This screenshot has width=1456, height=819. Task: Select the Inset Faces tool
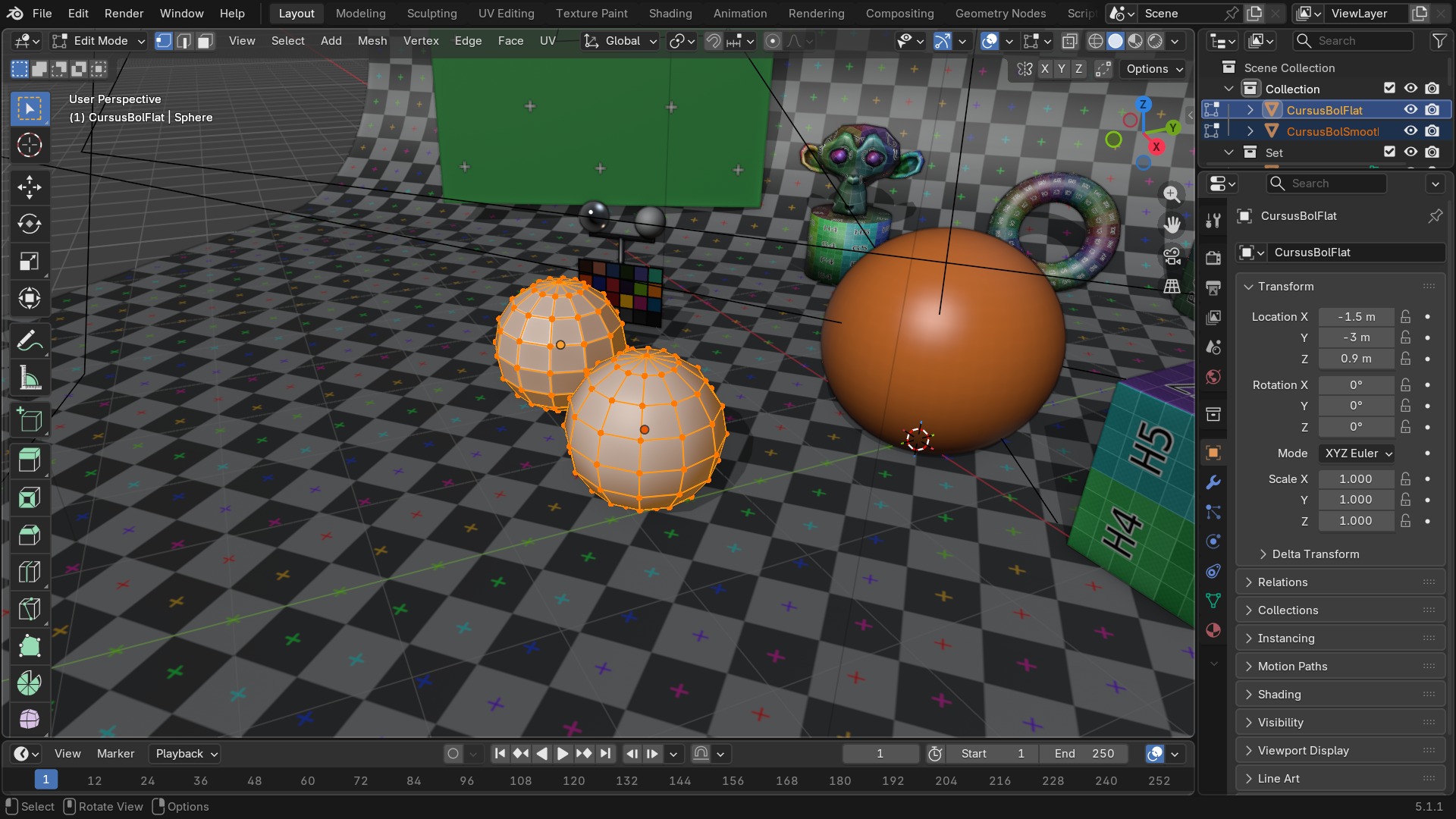30,497
